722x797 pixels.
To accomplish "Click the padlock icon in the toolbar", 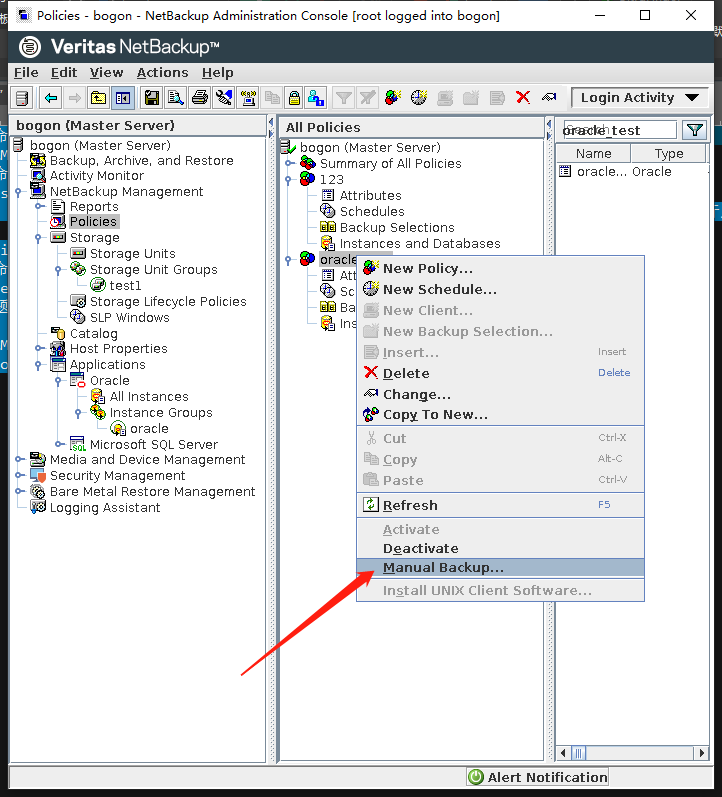I will 294,98.
